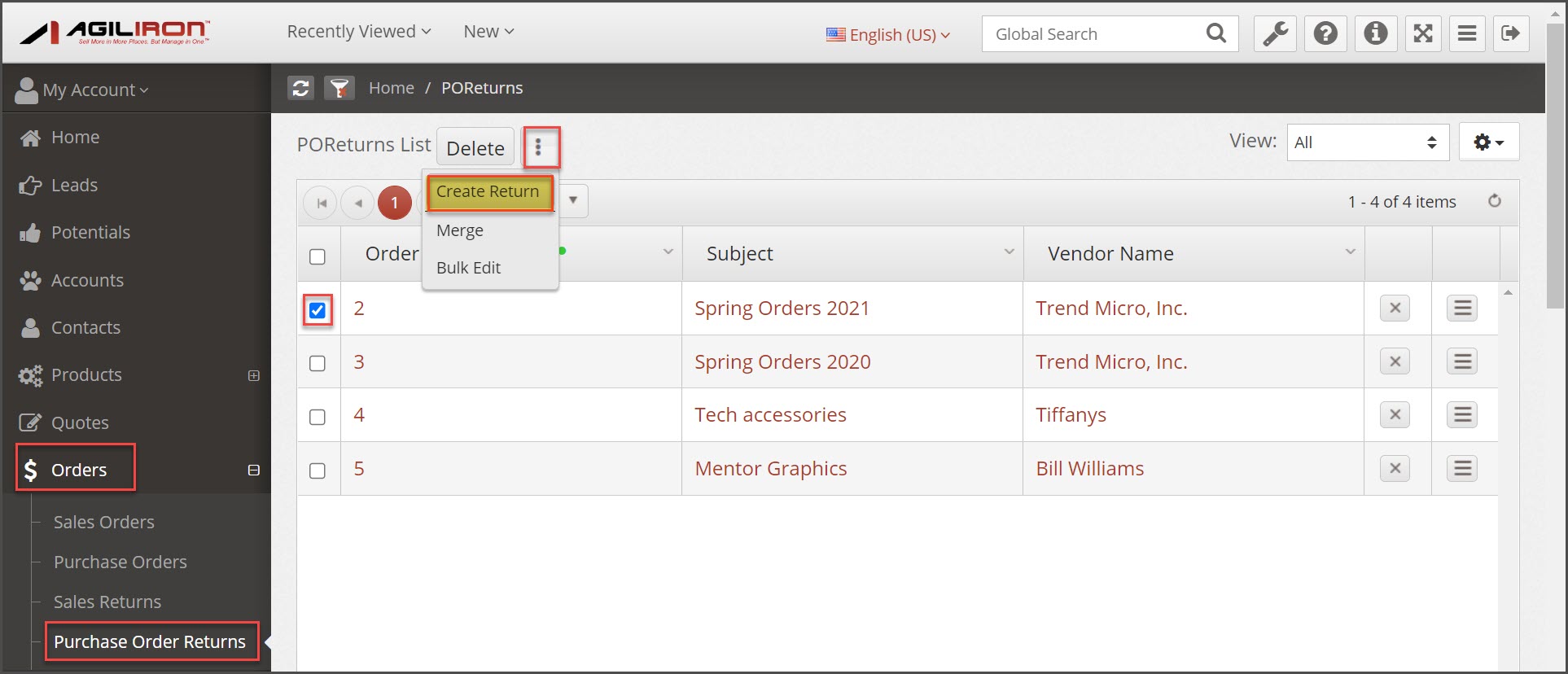Image resolution: width=1568 pixels, height=674 pixels.
Task: Choose Create Return from the menu
Action: [x=488, y=192]
